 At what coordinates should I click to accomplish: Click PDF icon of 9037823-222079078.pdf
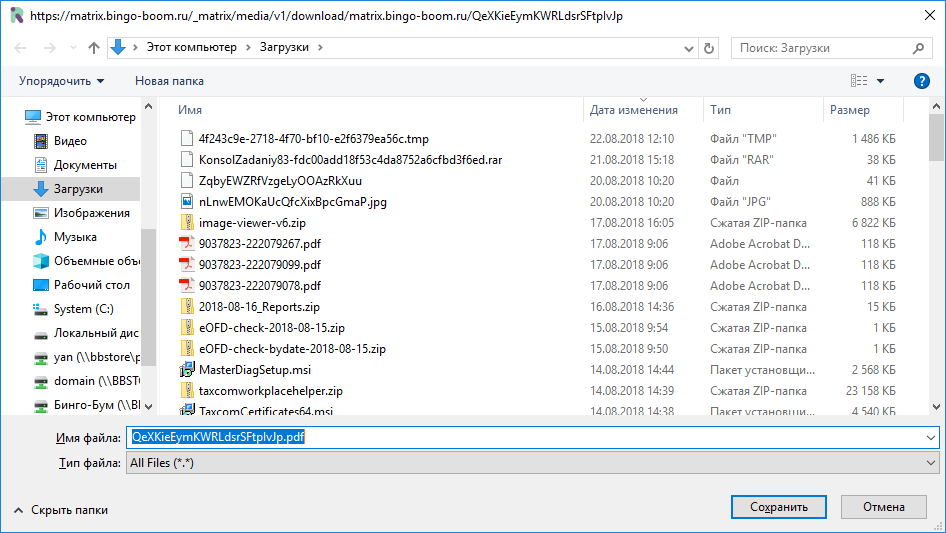coord(187,286)
